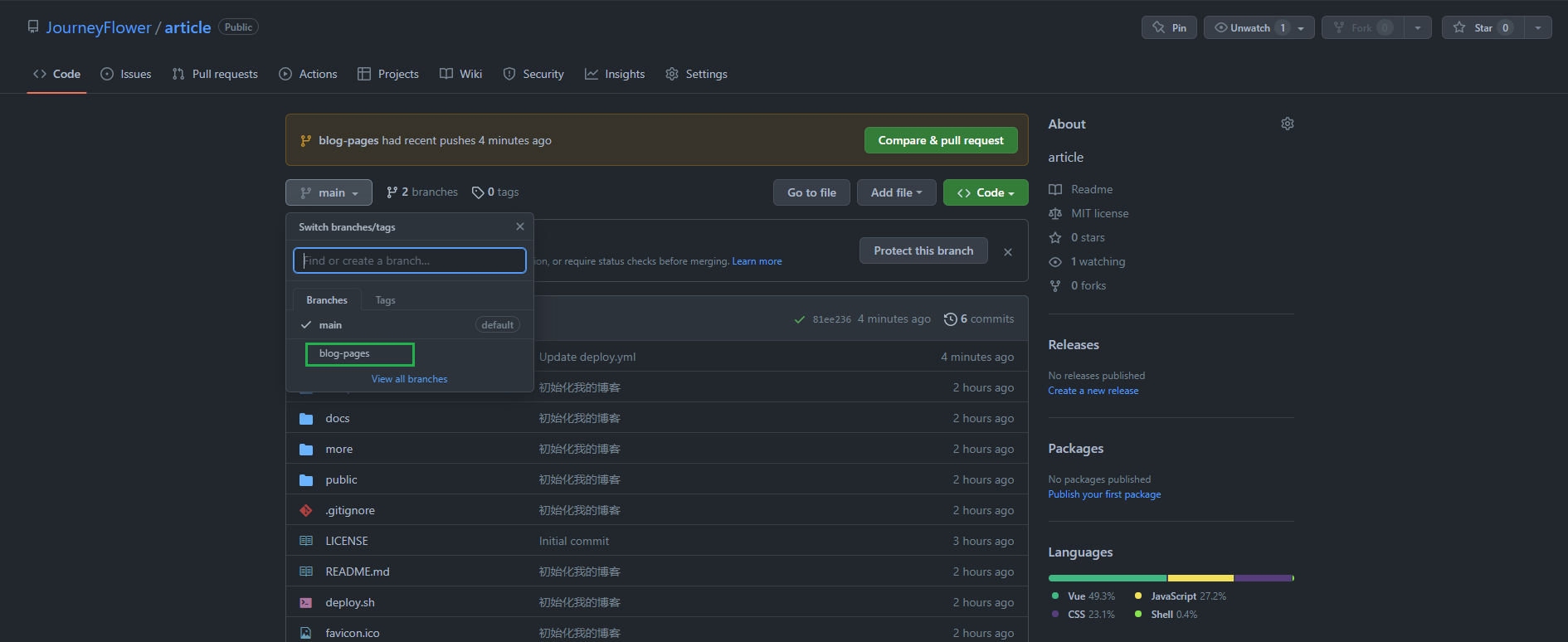Click the JourneyFlower owner link
Image resolution: width=1568 pixels, height=642 pixels.
click(99, 27)
